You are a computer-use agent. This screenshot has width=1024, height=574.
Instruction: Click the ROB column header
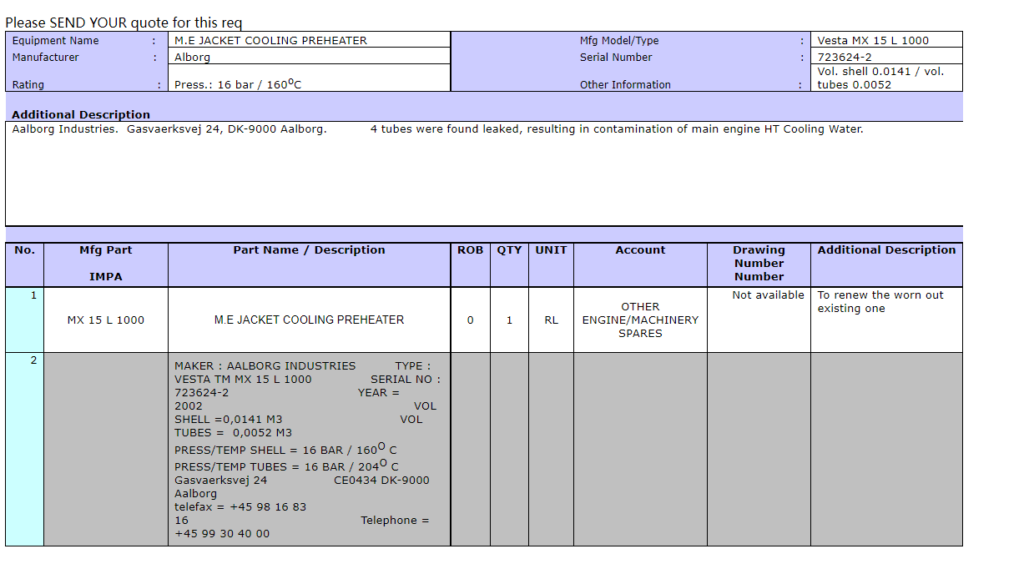[470, 250]
